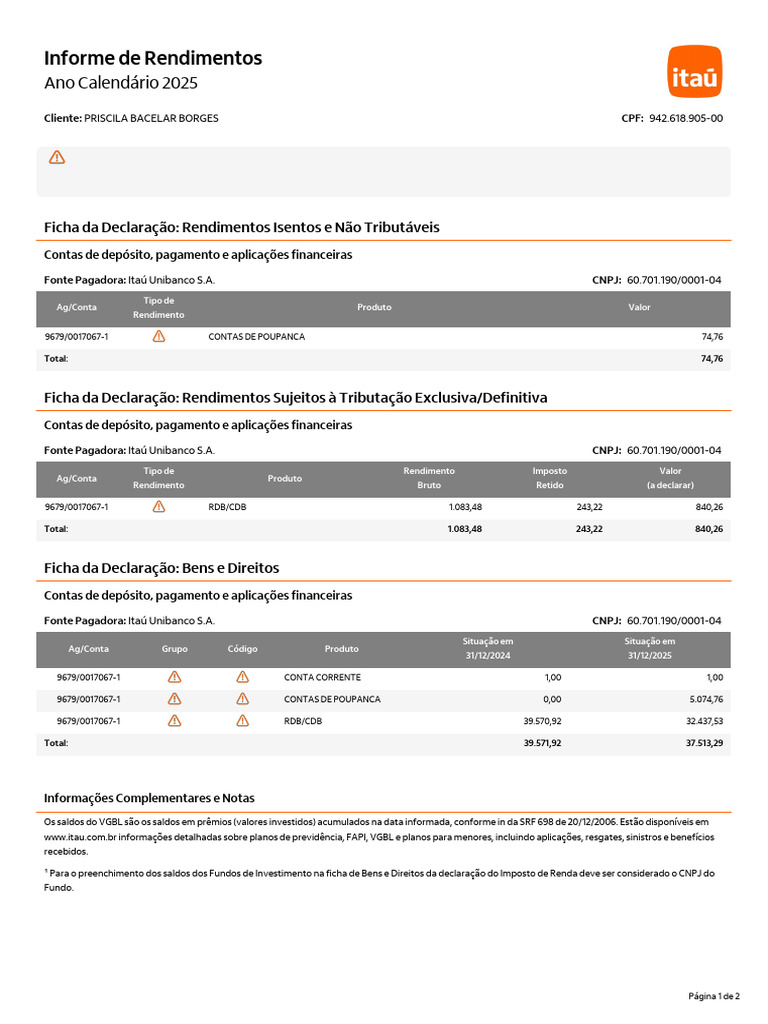The image size is (768, 1024).
Task: Click Grupo warning icon in the Bens e Direitos RDB/CDB row
Action: (x=174, y=721)
